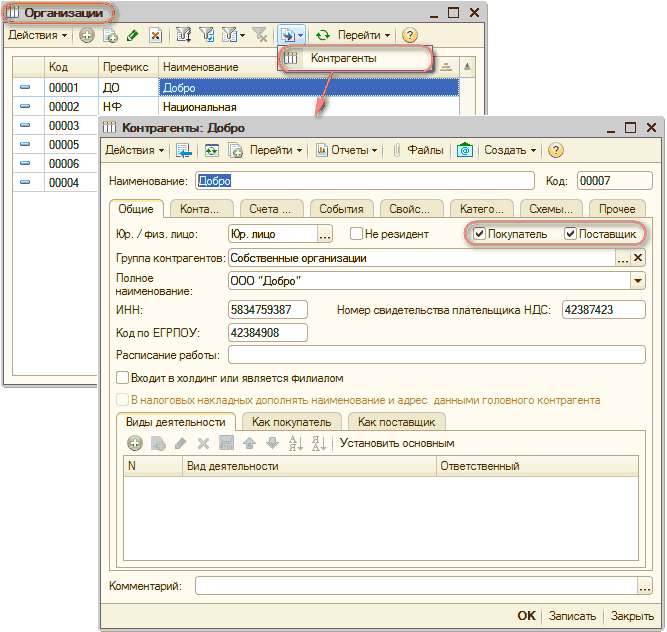Click the ИНН input field
667x632 pixels.
click(x=274, y=309)
